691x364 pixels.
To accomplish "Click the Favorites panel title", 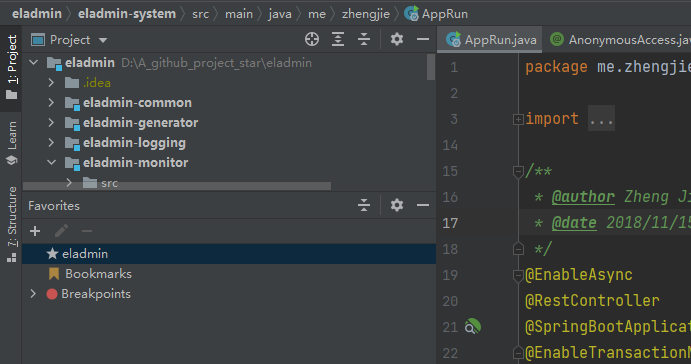I will click(x=54, y=206).
